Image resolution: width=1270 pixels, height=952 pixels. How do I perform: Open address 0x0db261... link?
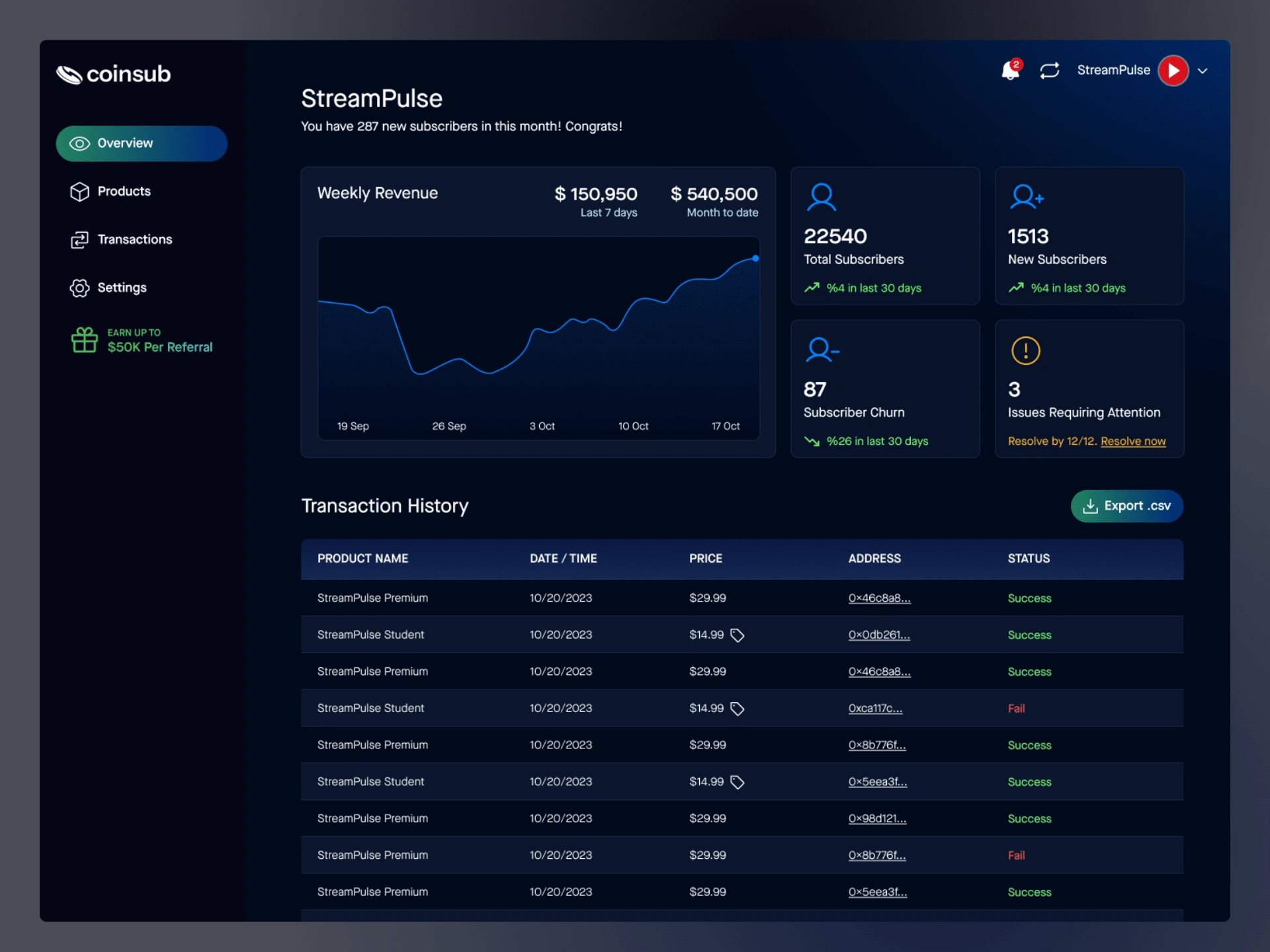[879, 635]
